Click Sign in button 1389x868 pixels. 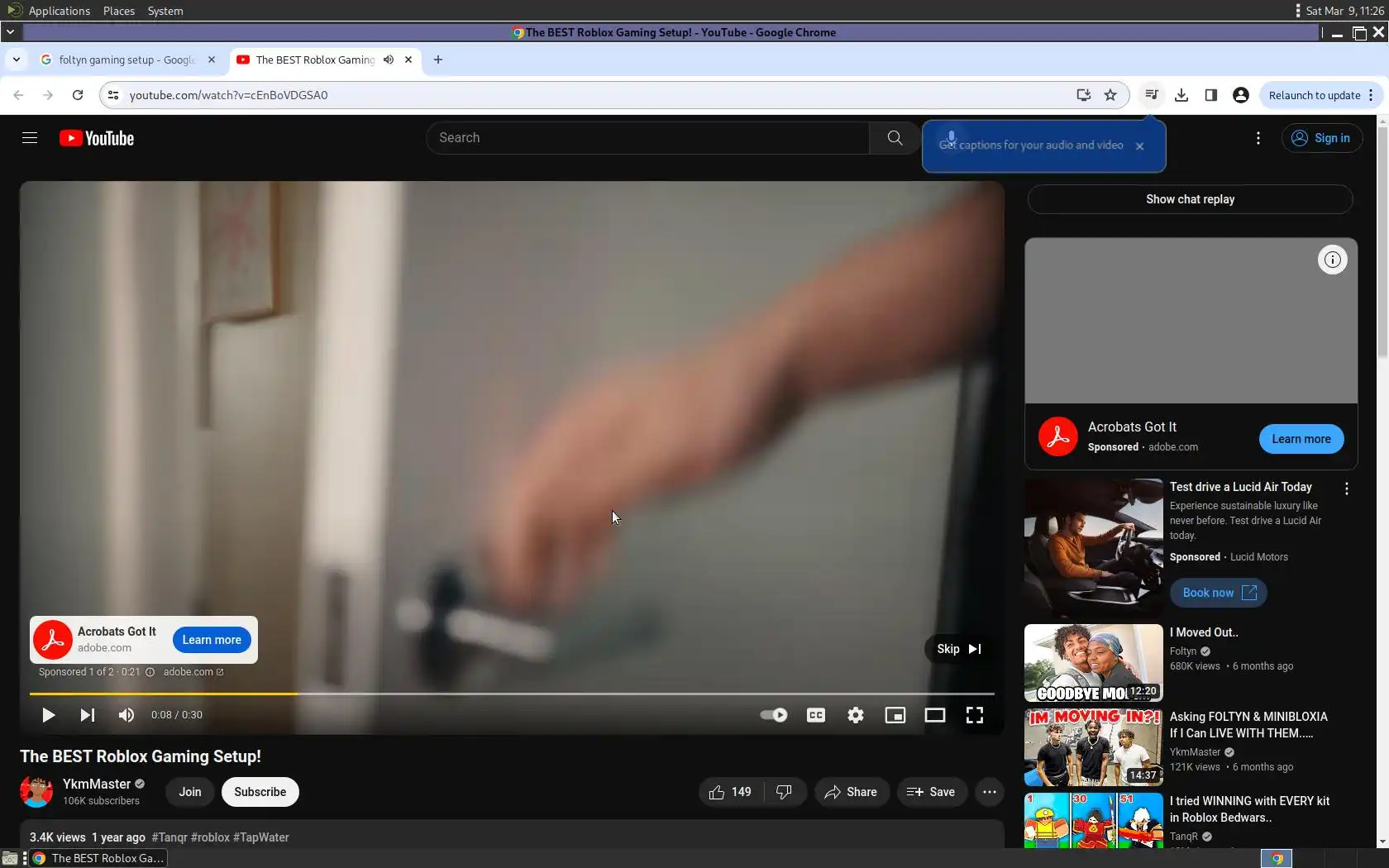pyautogui.click(x=1321, y=138)
